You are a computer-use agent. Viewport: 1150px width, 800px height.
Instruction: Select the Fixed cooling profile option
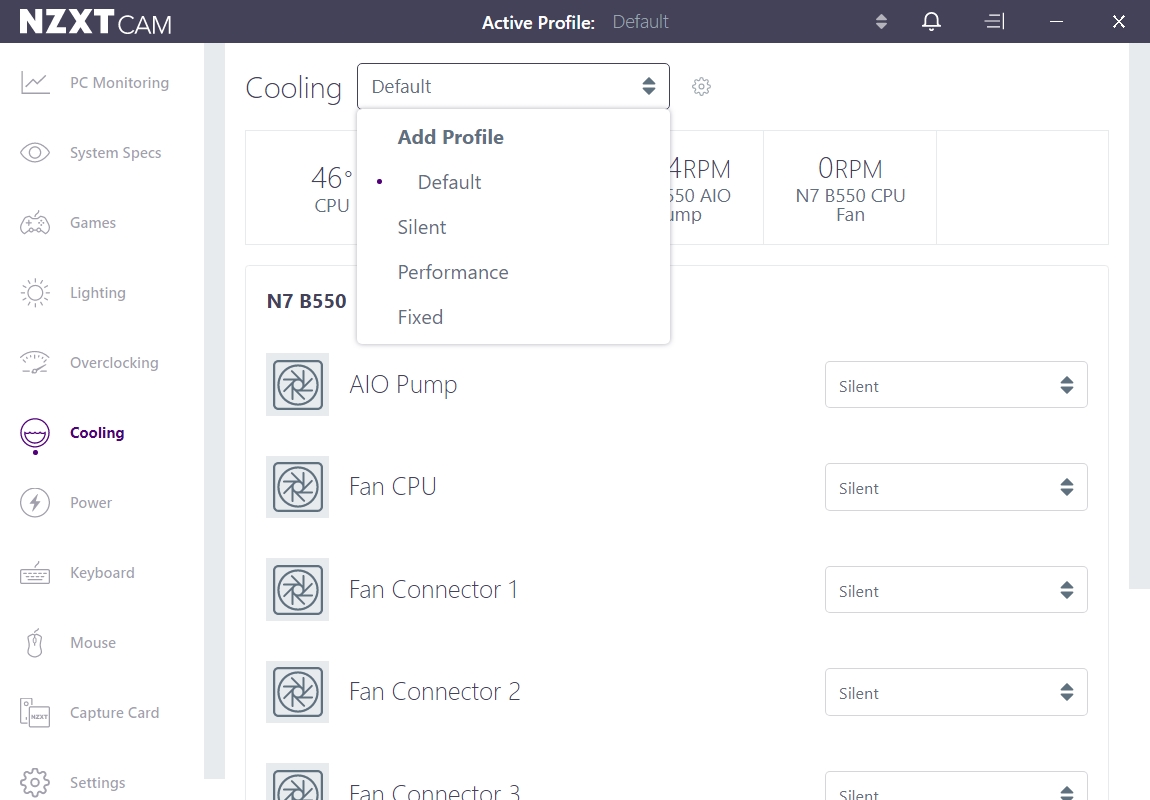click(x=513, y=318)
